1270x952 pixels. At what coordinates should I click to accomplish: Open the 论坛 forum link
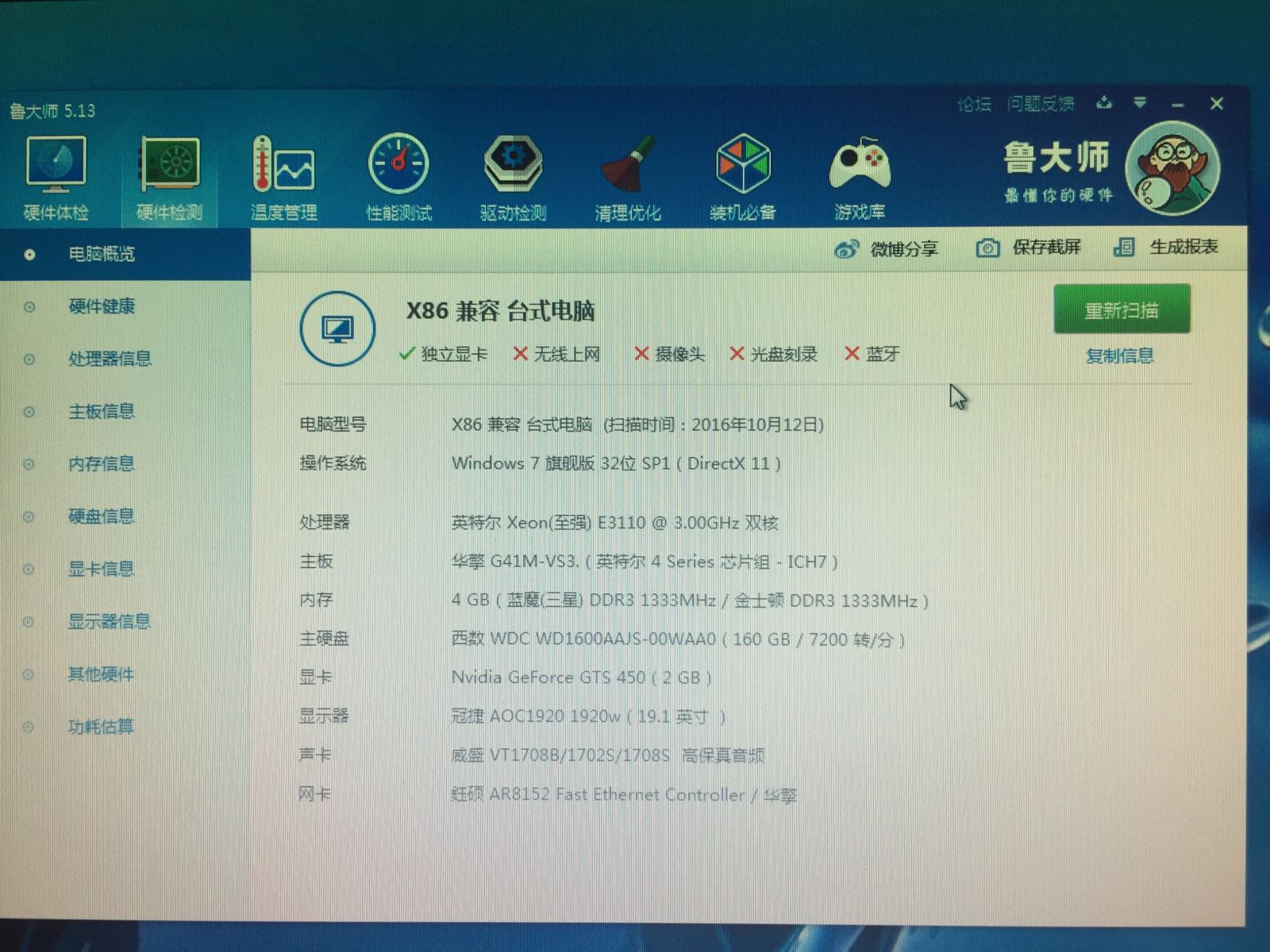tap(974, 104)
